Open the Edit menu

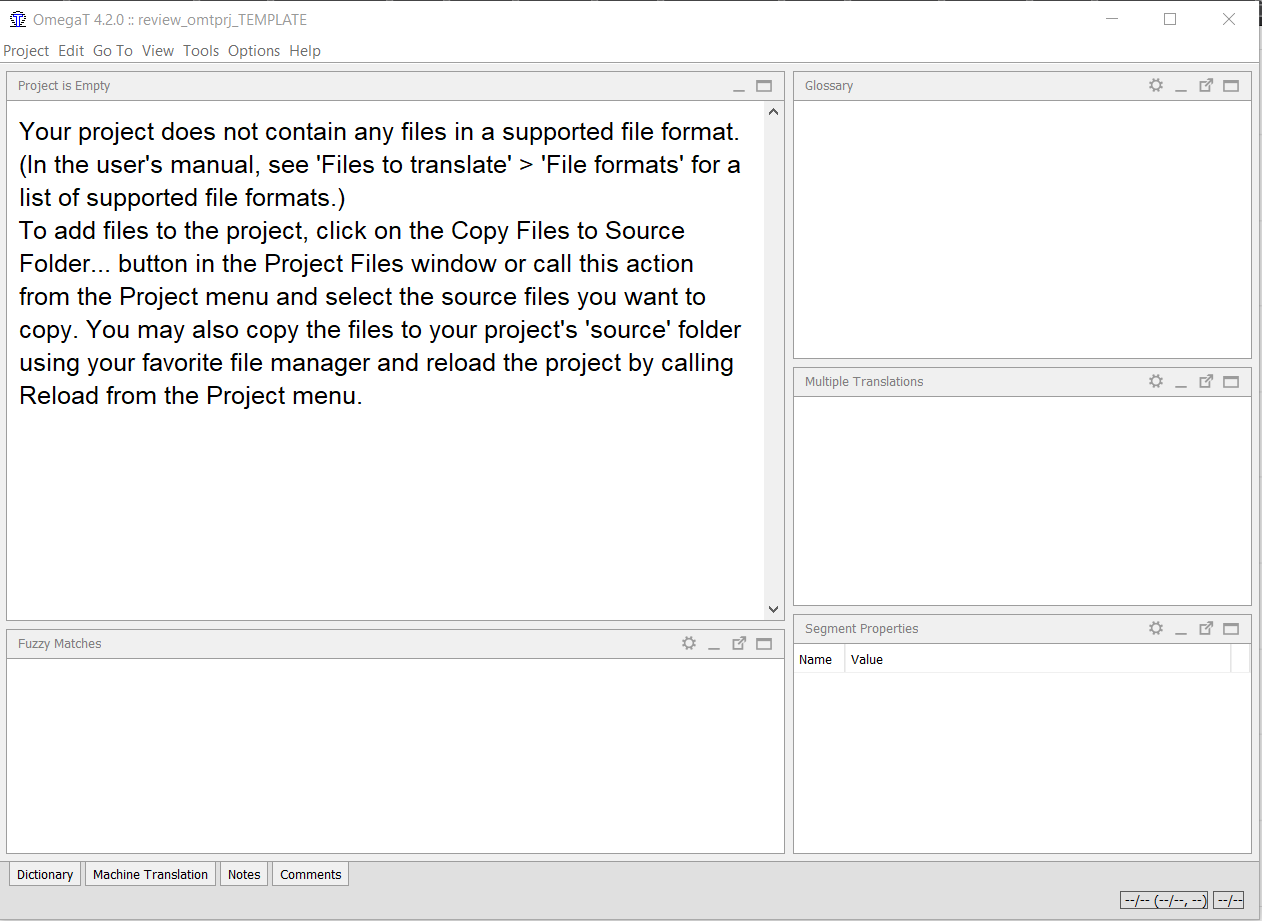(x=71, y=51)
